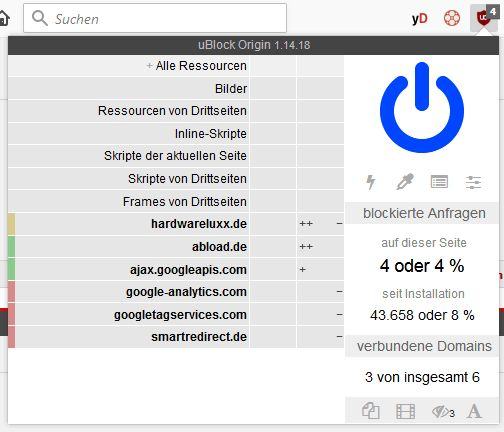
Task: Toggle the block popups icon
Action: (371, 411)
